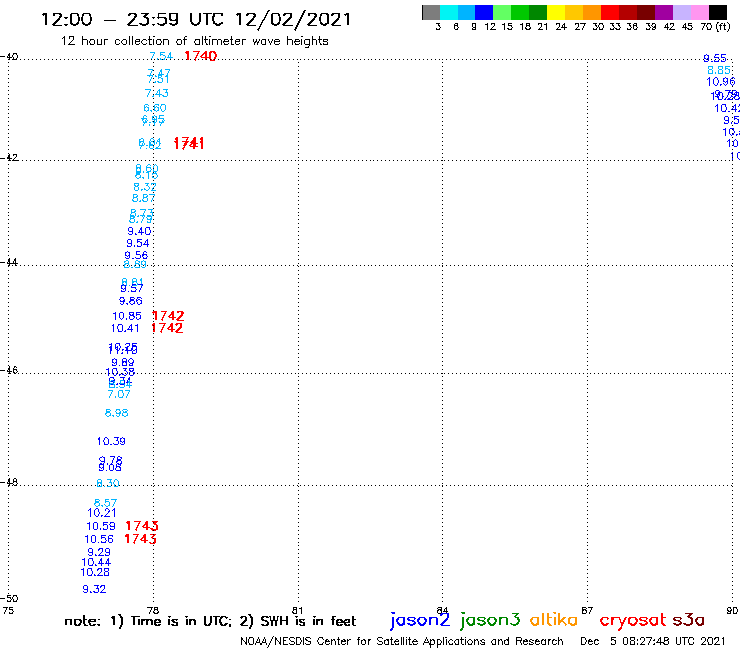Select the 'altika' satellite legend label
Screen dimensions: 740x650
point(553,619)
